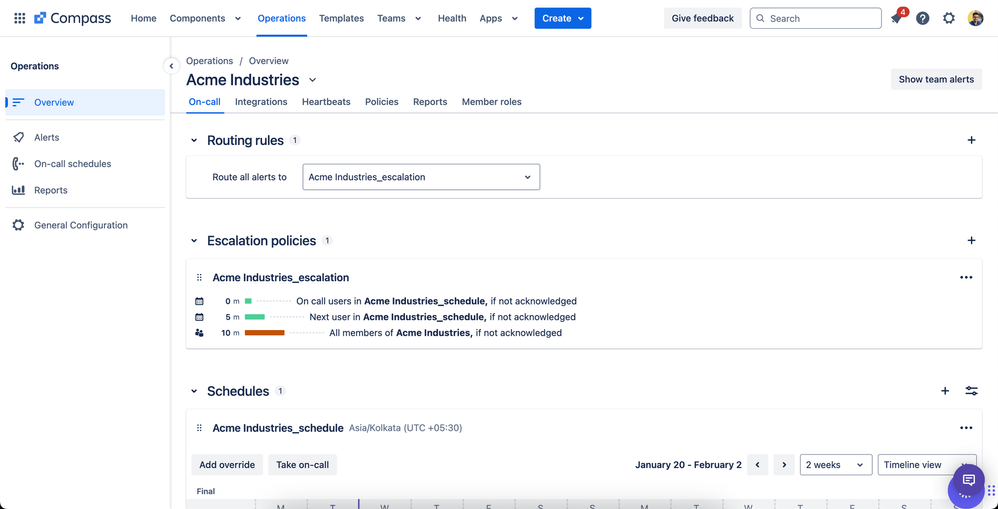Go to Home in the top navigation

pos(143,18)
